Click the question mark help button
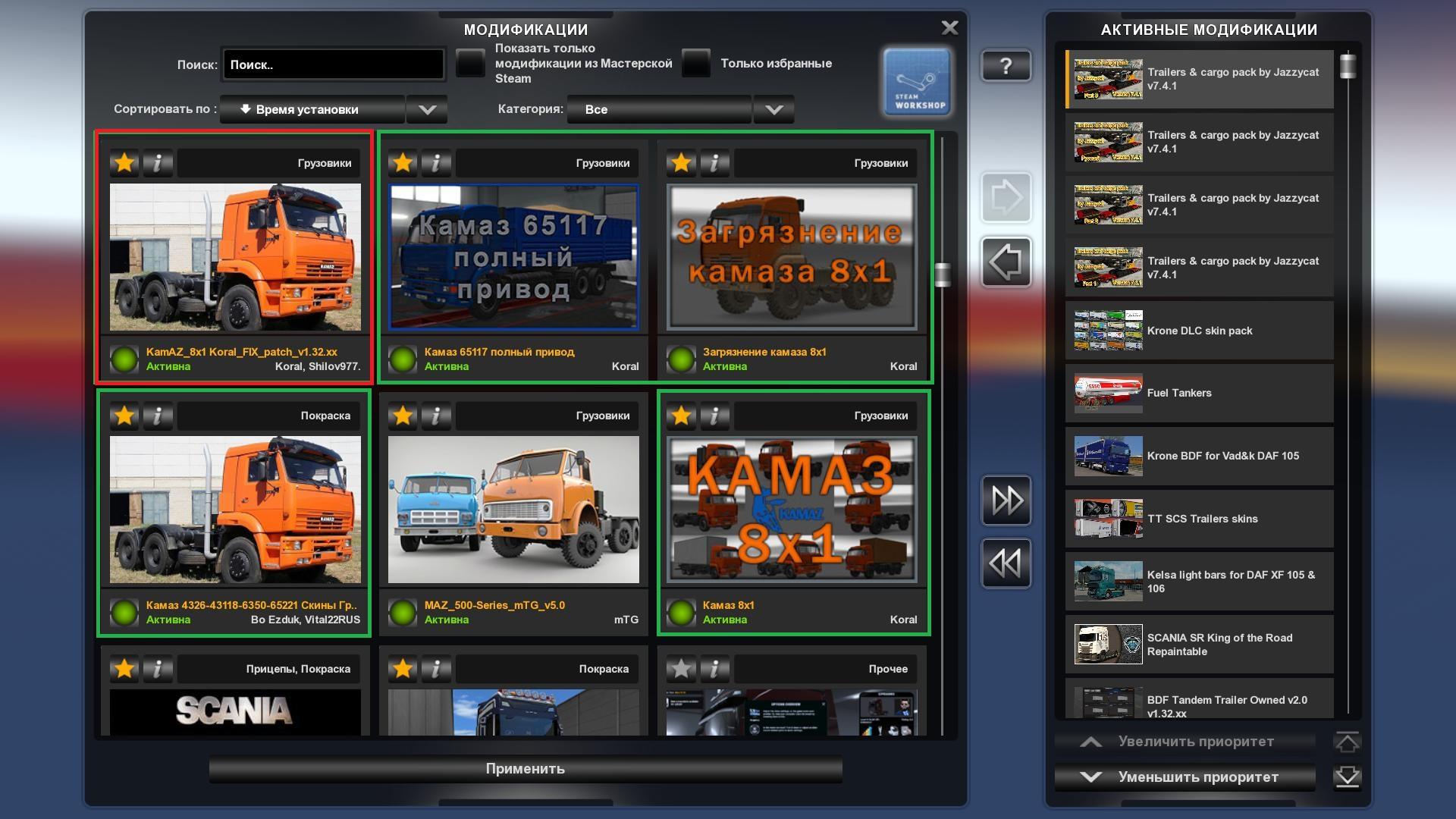The height and width of the screenshot is (819, 1456). (1006, 66)
